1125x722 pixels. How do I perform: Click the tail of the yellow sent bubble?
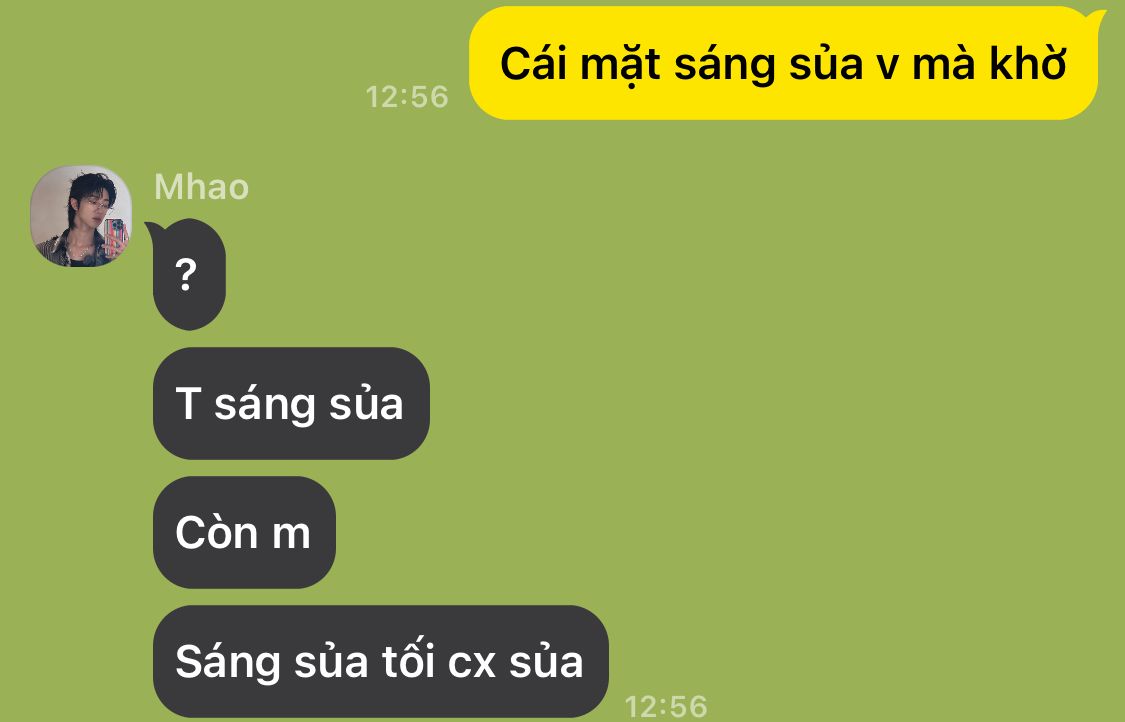click(x=1096, y=17)
